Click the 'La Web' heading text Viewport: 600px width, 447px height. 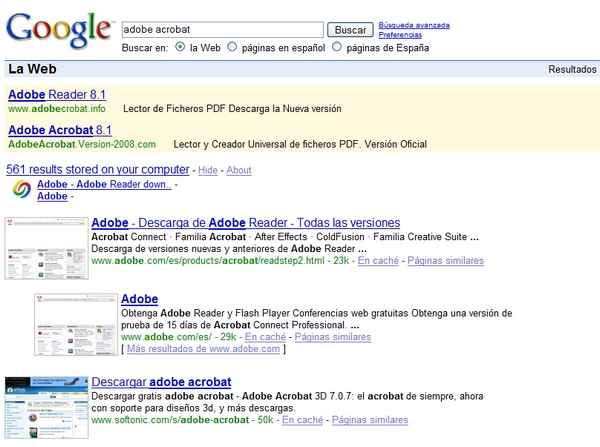point(33,69)
